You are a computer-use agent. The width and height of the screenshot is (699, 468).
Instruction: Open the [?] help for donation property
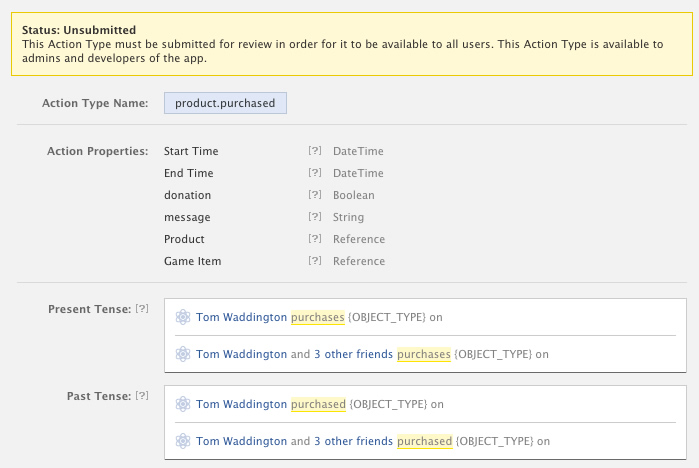click(x=315, y=195)
